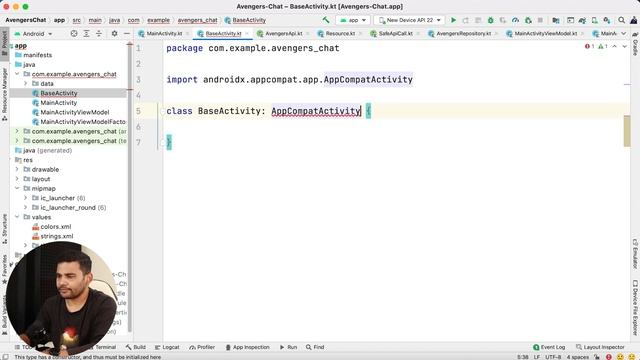
Task: Open the Profiler tool window
Action: pyautogui.click(x=202, y=347)
